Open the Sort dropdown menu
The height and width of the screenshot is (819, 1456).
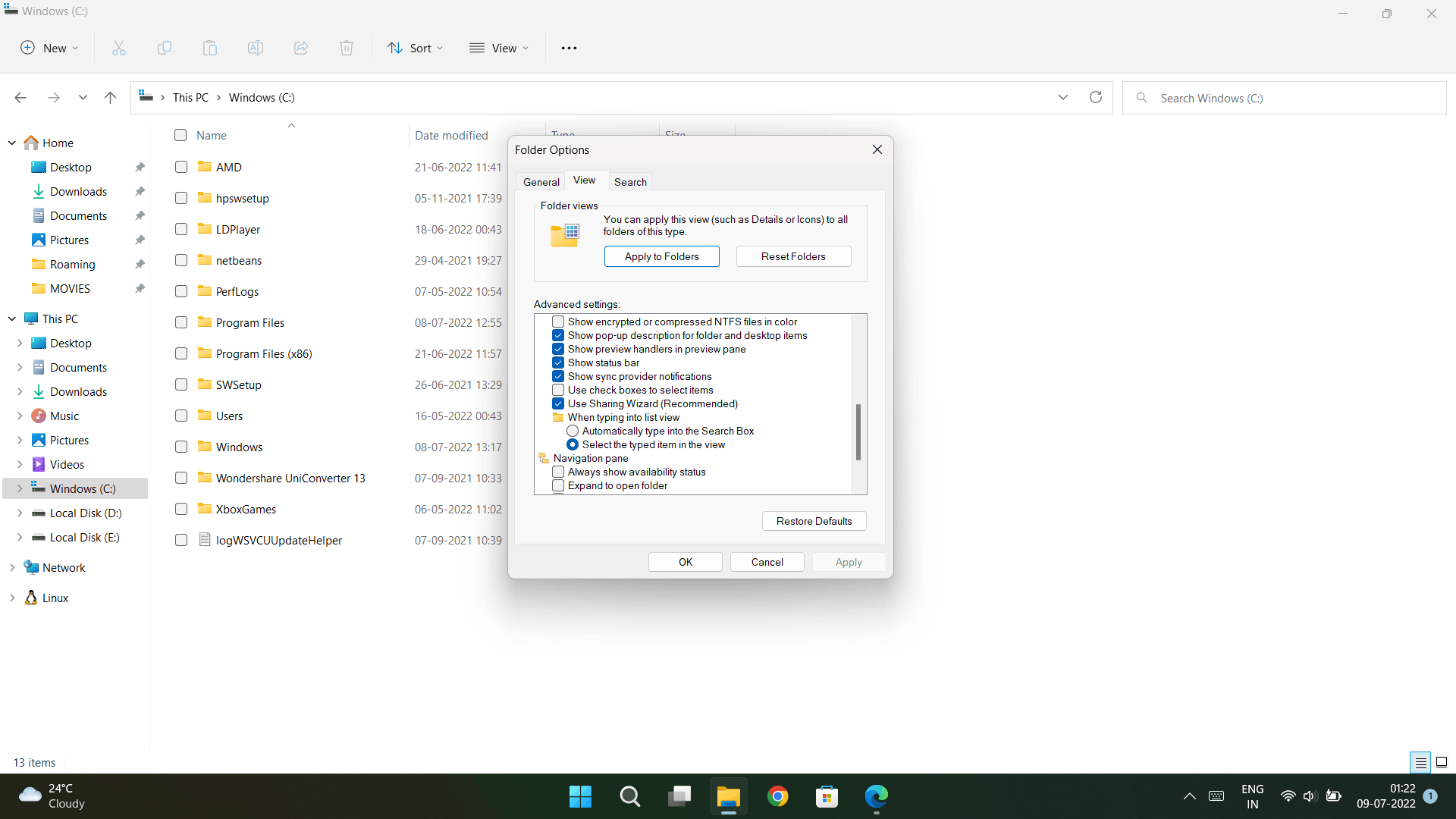416,48
